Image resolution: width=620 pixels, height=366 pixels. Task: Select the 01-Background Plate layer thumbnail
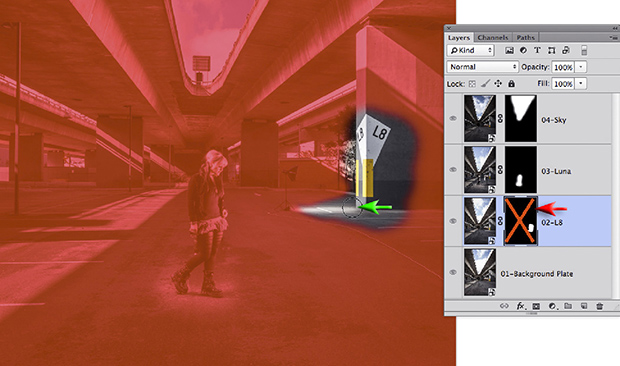click(x=480, y=272)
